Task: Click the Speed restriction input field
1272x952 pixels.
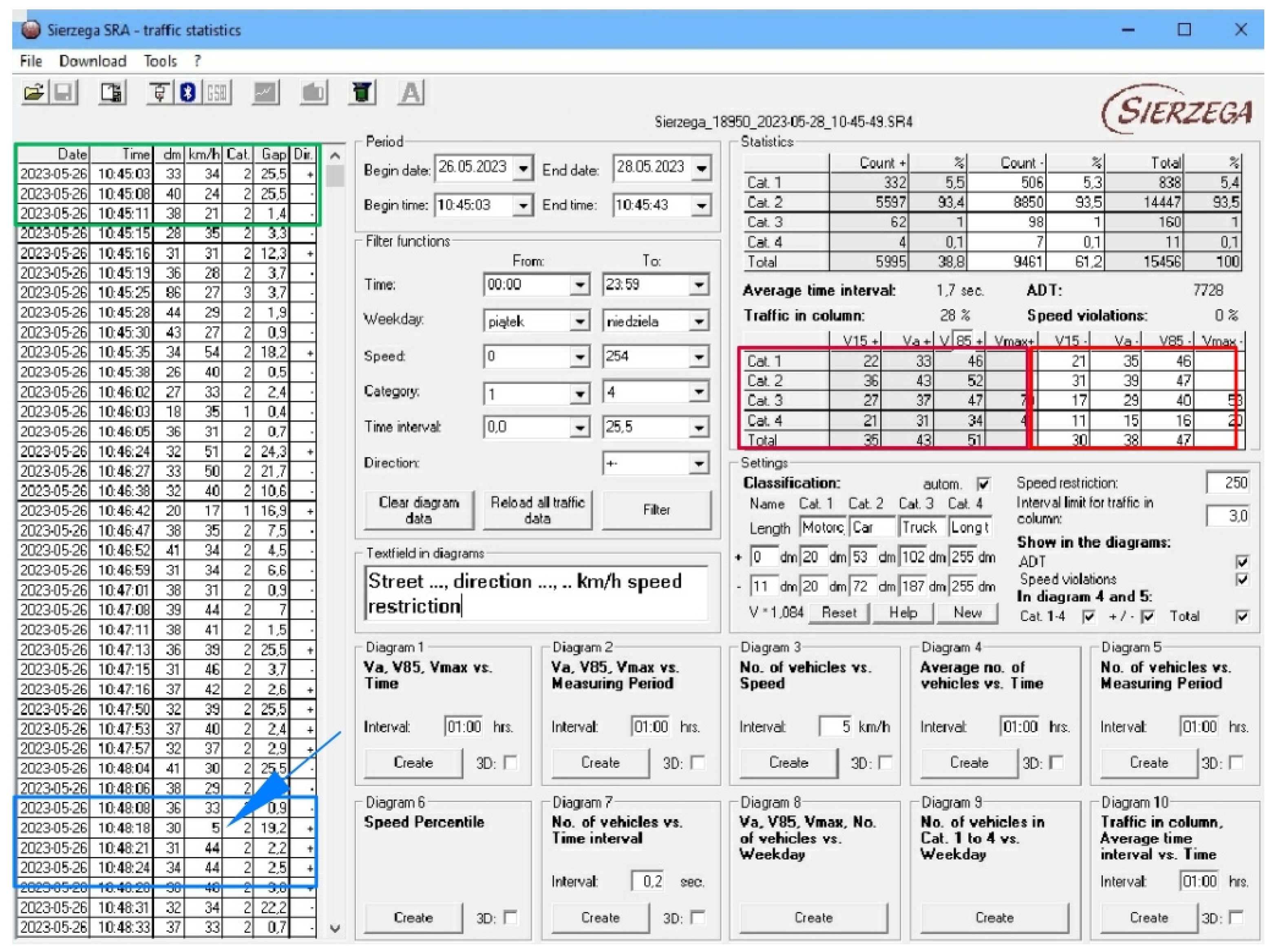Action: tap(1228, 483)
